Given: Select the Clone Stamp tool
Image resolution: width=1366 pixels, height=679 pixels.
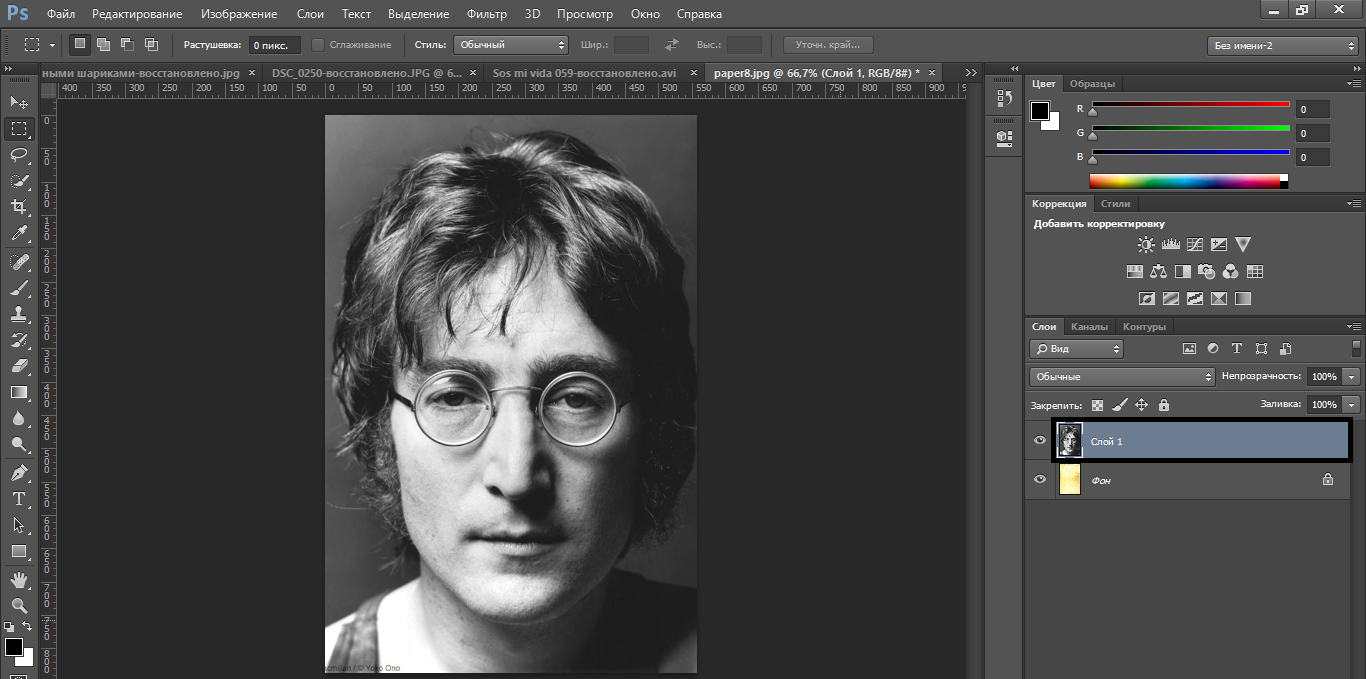Looking at the screenshot, I should pyautogui.click(x=19, y=314).
